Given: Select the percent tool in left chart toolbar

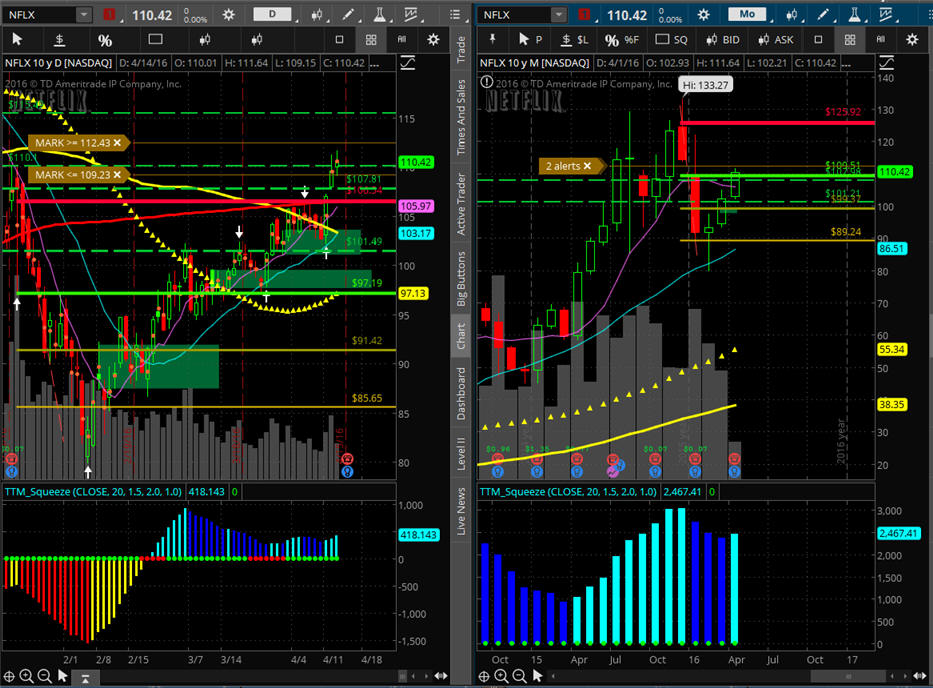Looking at the screenshot, I should 105,40.
